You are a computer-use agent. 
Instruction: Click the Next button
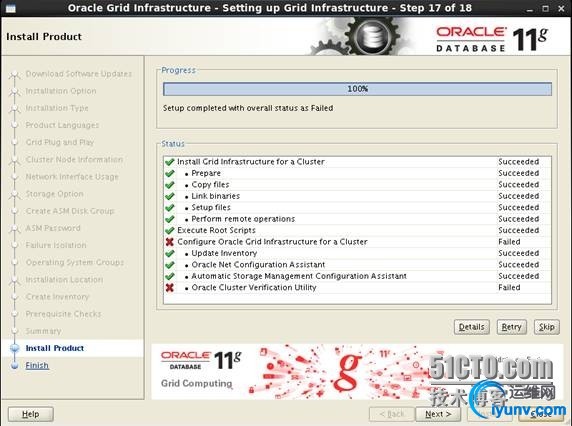pos(438,414)
